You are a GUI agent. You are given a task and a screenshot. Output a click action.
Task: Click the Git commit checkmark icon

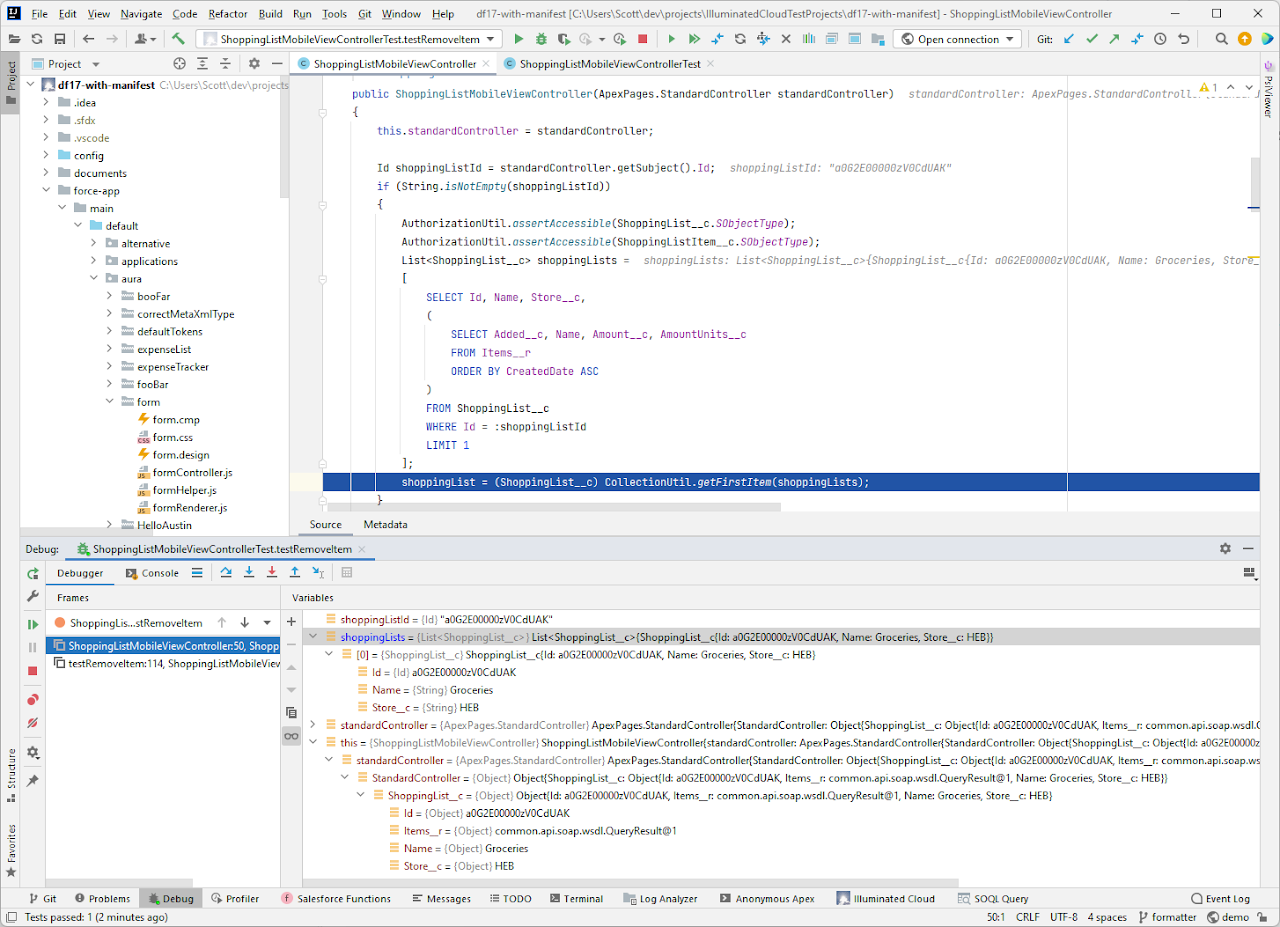pos(1092,39)
